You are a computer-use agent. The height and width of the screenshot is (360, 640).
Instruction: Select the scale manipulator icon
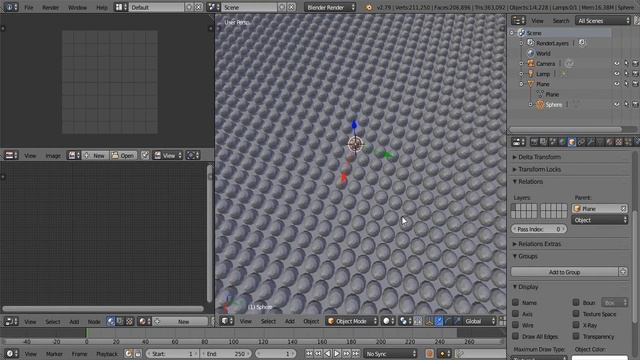[457, 321]
